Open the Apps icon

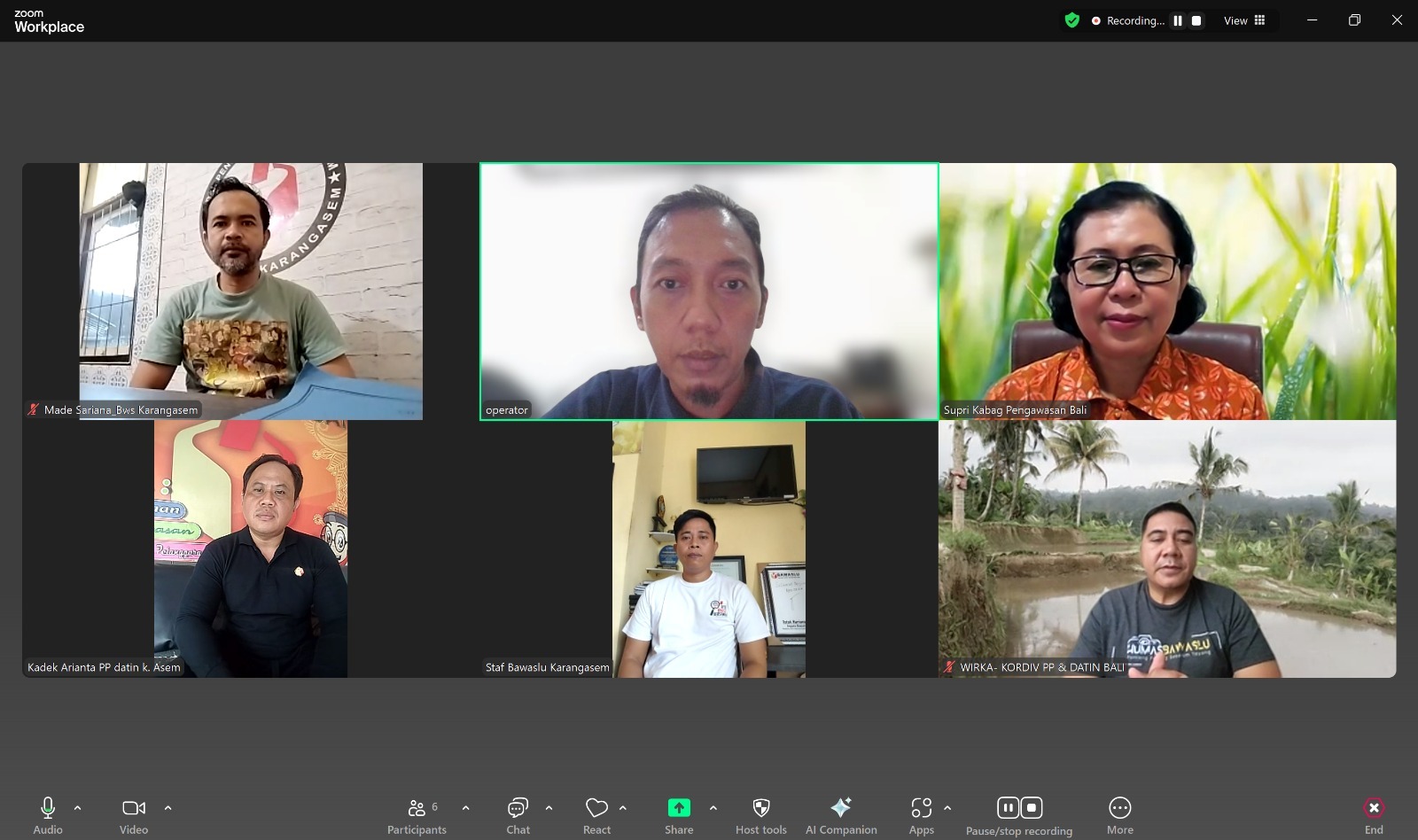click(921, 815)
